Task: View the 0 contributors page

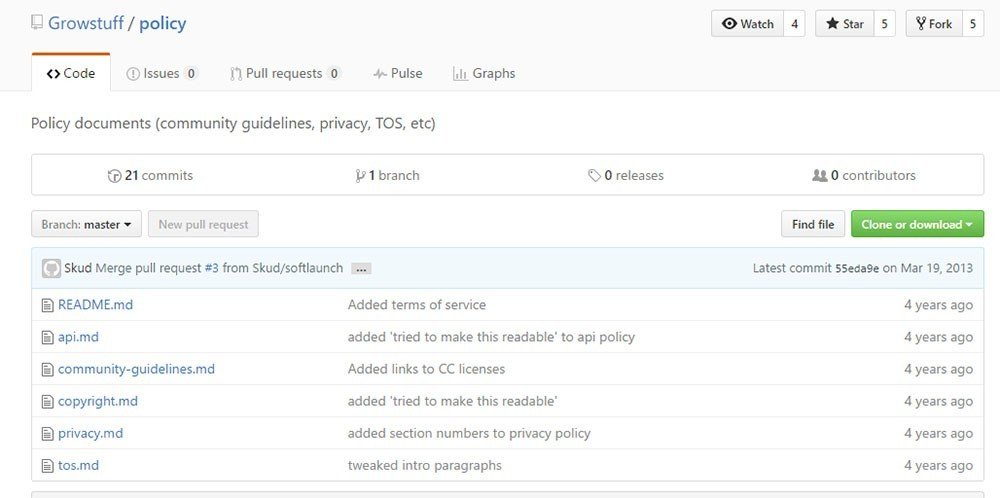Action: click(864, 175)
